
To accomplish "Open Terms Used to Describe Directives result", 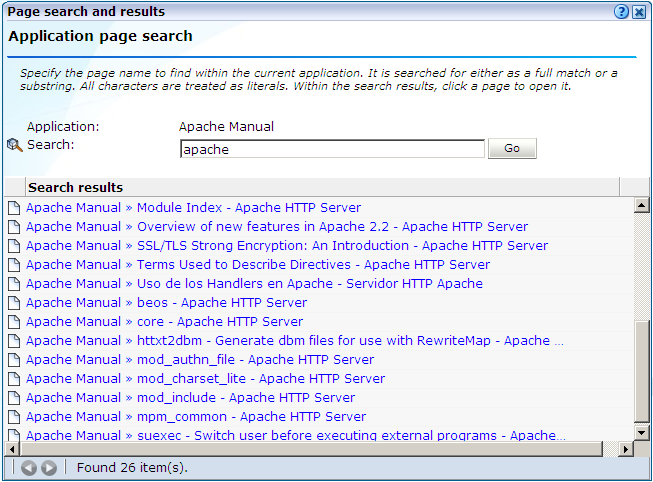I will pos(258,265).
